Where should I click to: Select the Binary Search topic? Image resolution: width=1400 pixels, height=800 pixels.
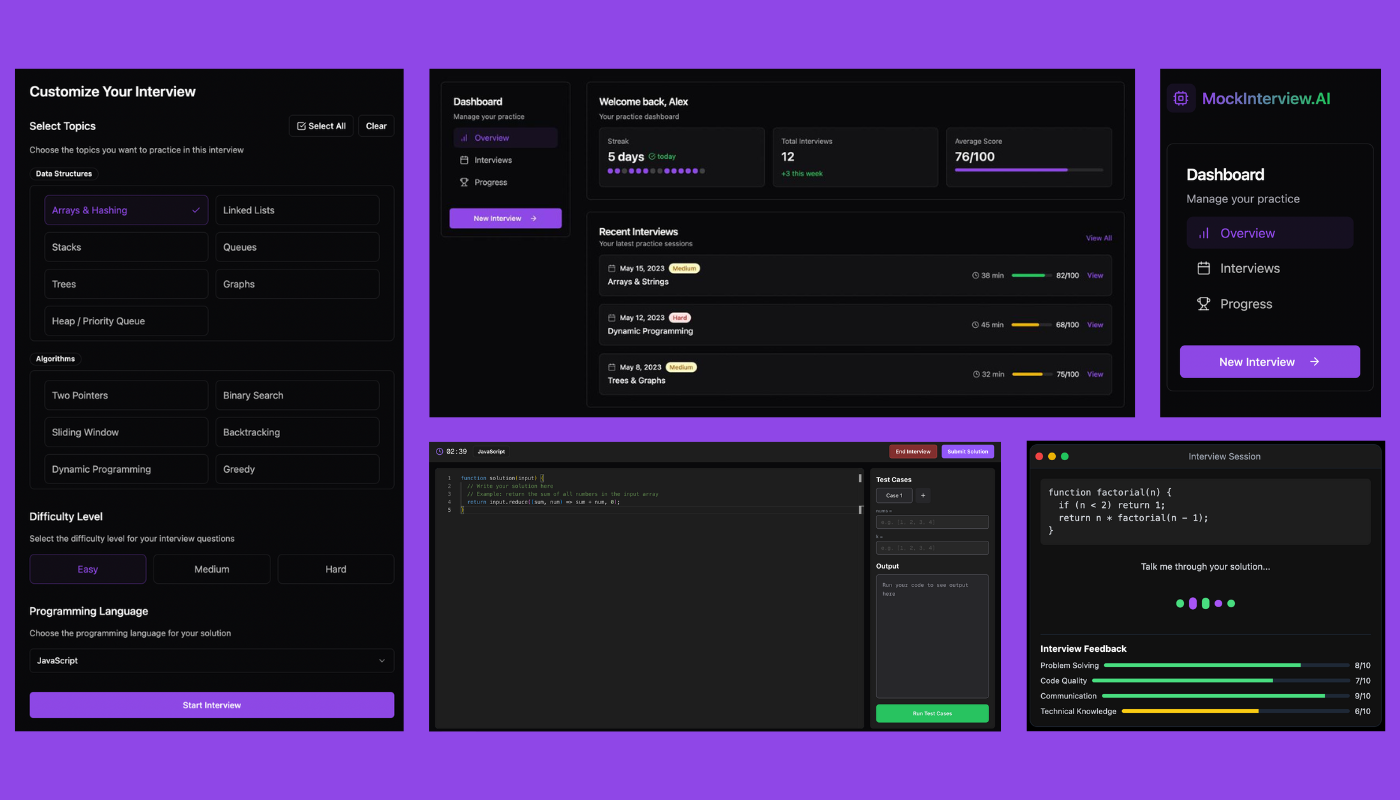297,395
